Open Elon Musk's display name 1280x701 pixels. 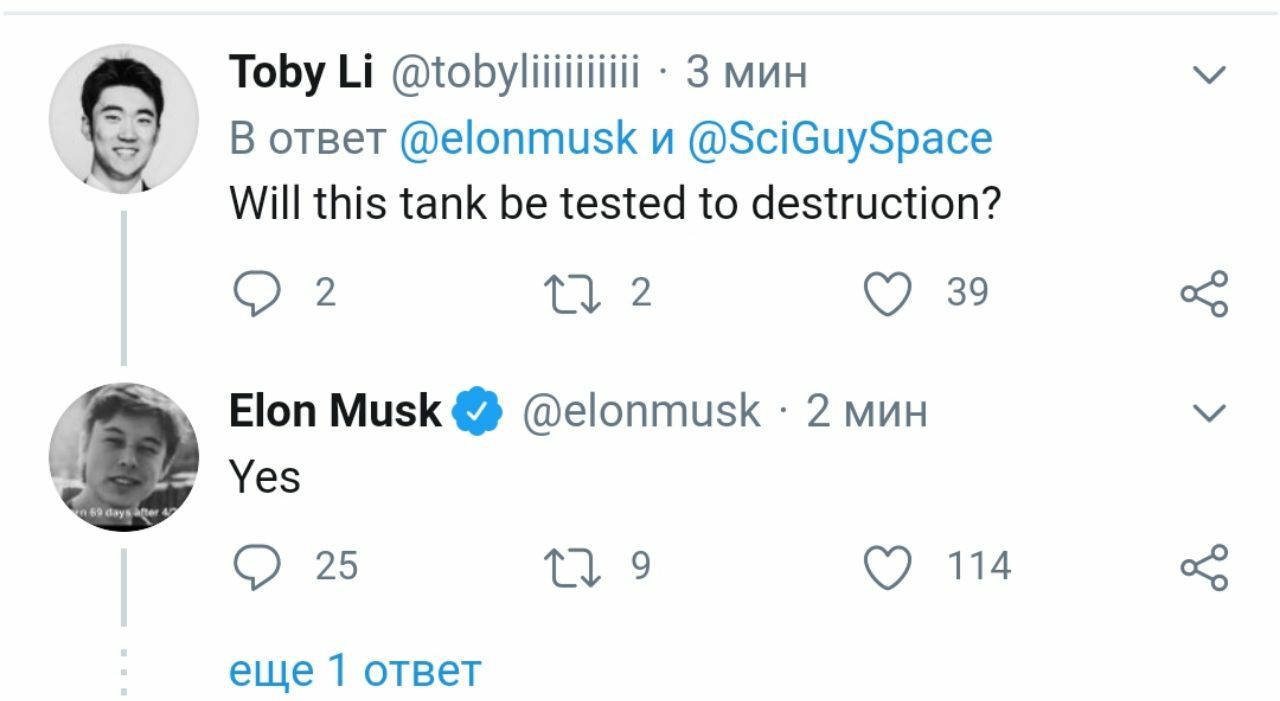[335, 411]
